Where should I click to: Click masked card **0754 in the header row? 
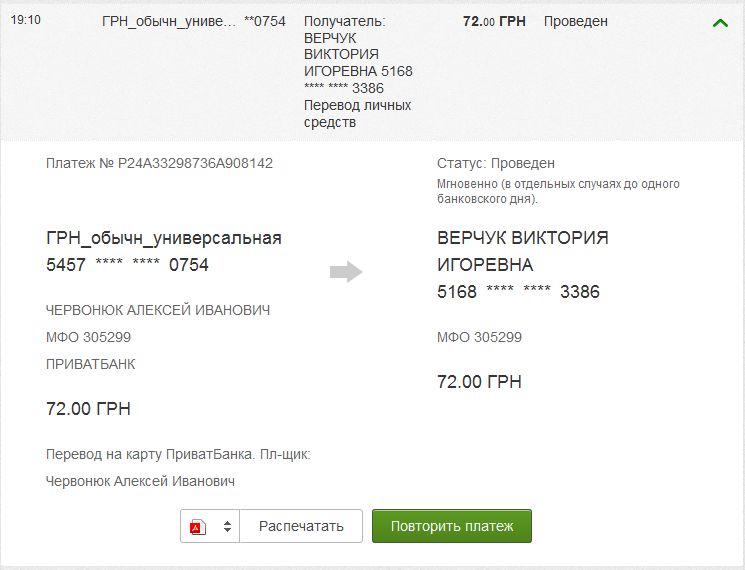click(265, 21)
